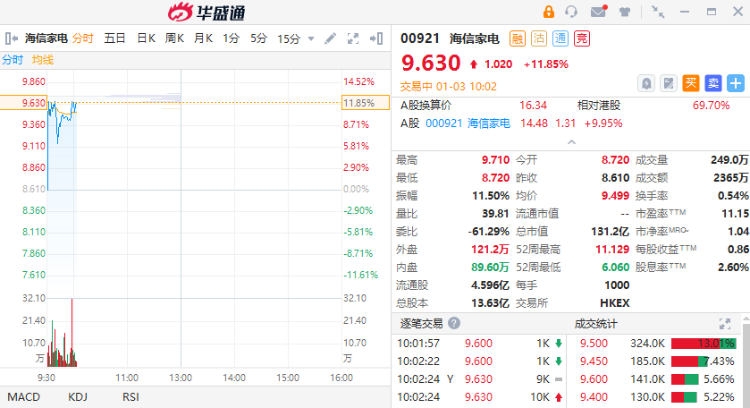Screen dimensions: 750x408
Task: Switch to 1分 chart tab
Action: [231, 38]
